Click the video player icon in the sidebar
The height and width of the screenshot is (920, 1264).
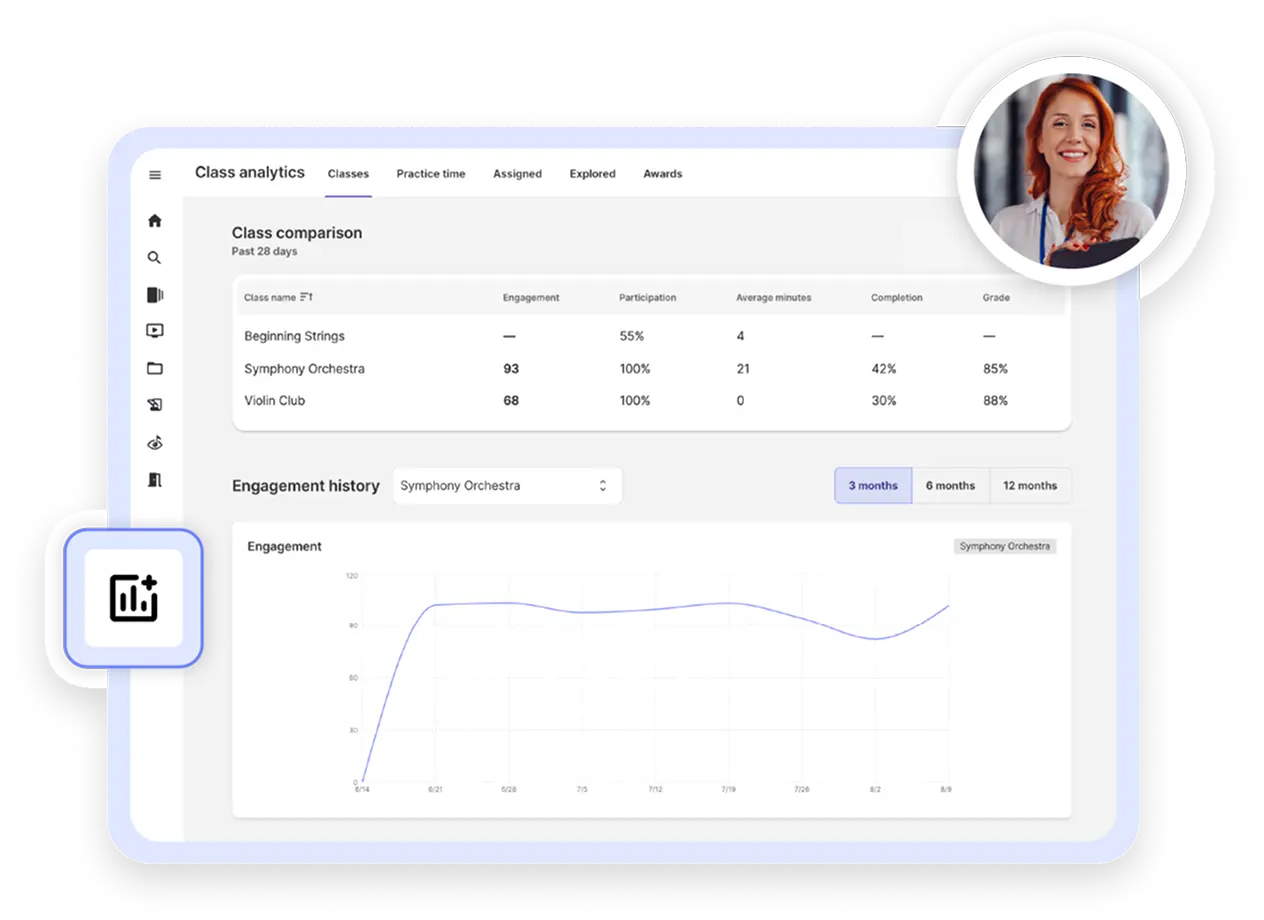(x=155, y=331)
